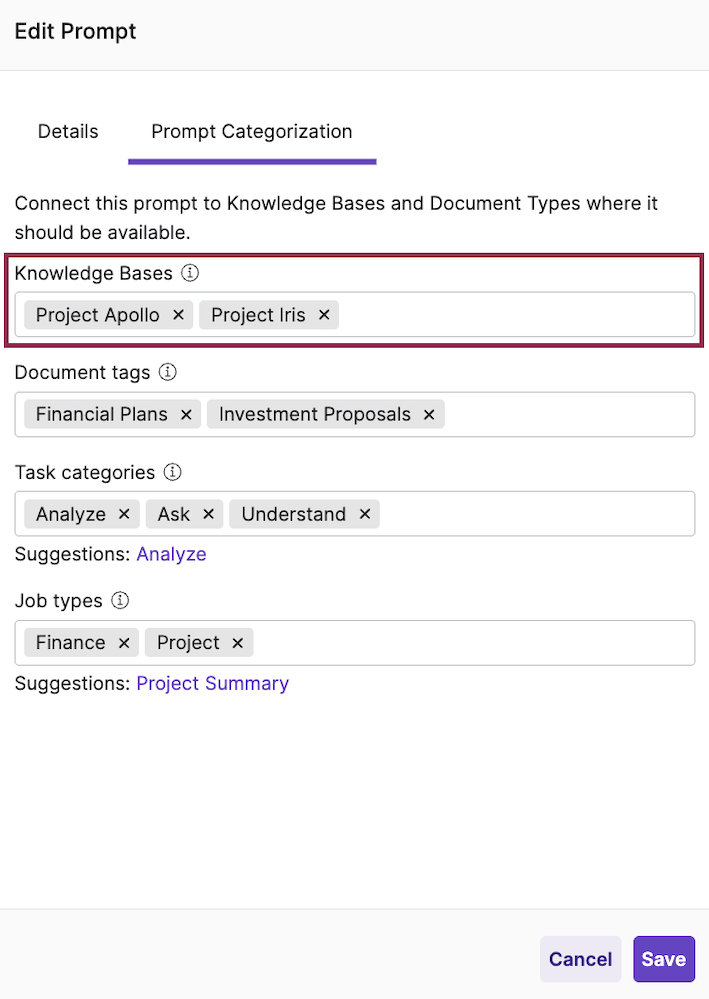Switch to the Details tab
Screen dimensions: 709x999
(x=68, y=132)
